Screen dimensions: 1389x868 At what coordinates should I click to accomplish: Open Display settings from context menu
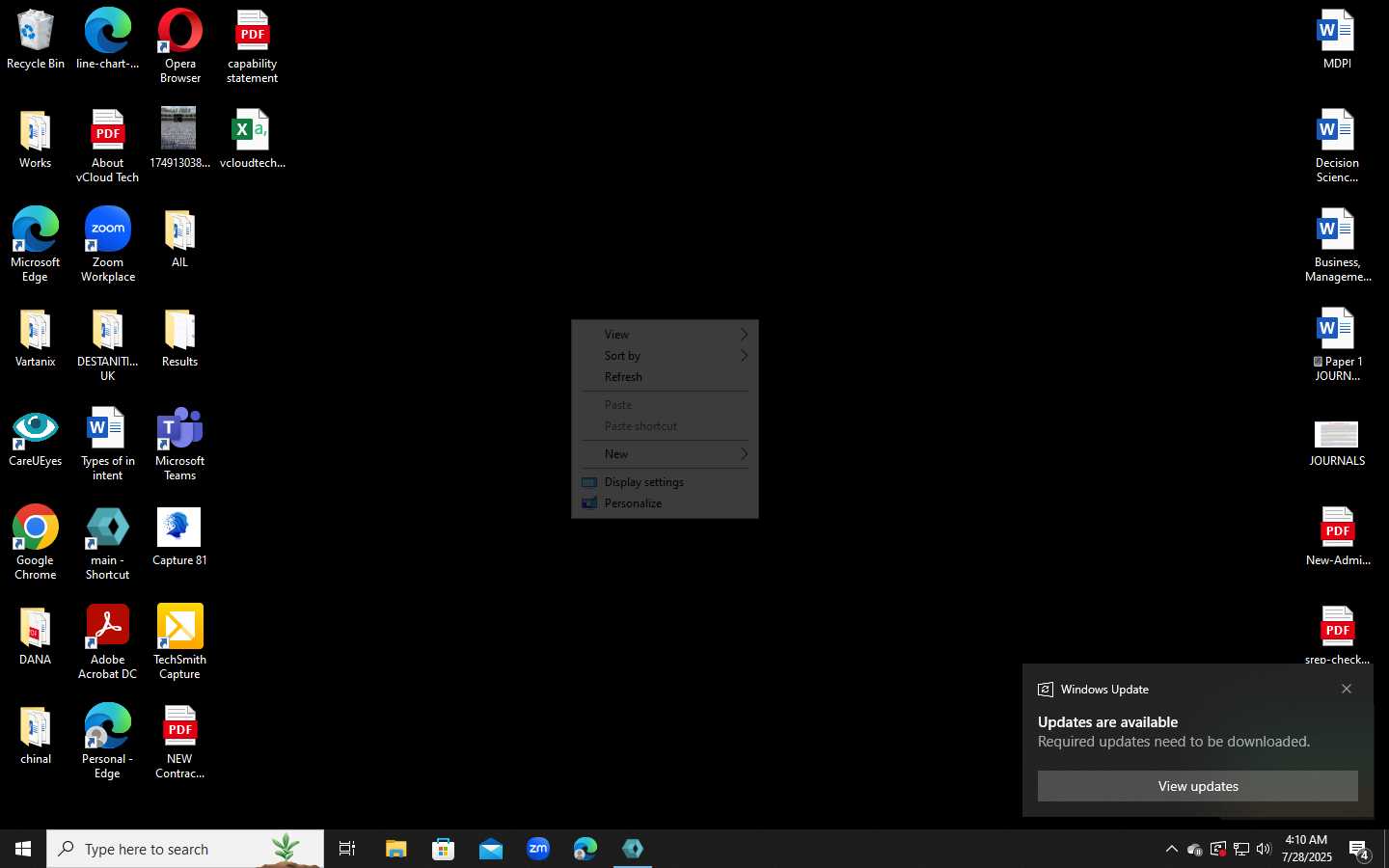pos(666,482)
